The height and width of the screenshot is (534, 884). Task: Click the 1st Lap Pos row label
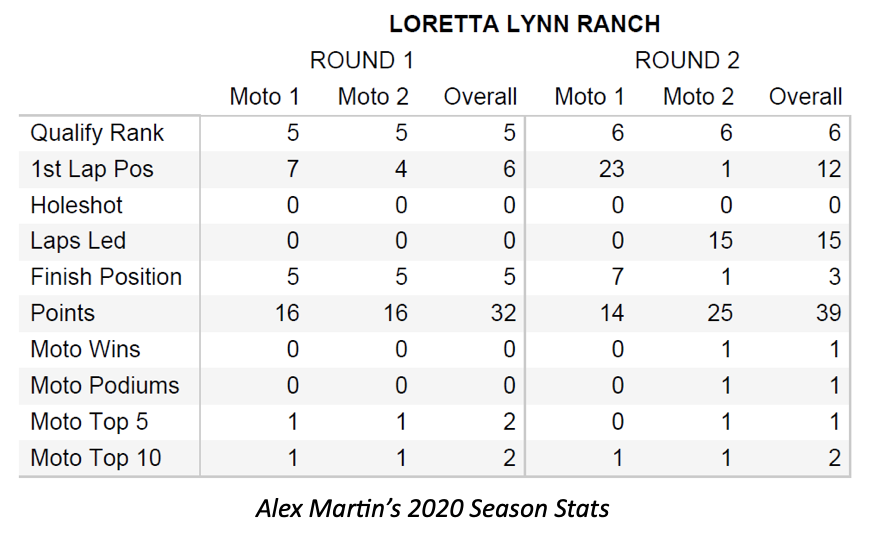(x=92, y=169)
